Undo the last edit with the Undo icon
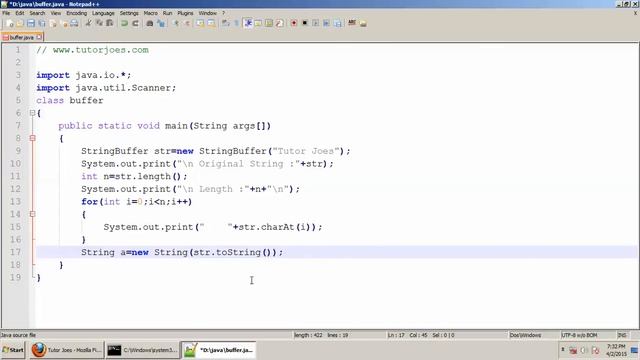Screen dimensions: 640x360 [124, 23]
